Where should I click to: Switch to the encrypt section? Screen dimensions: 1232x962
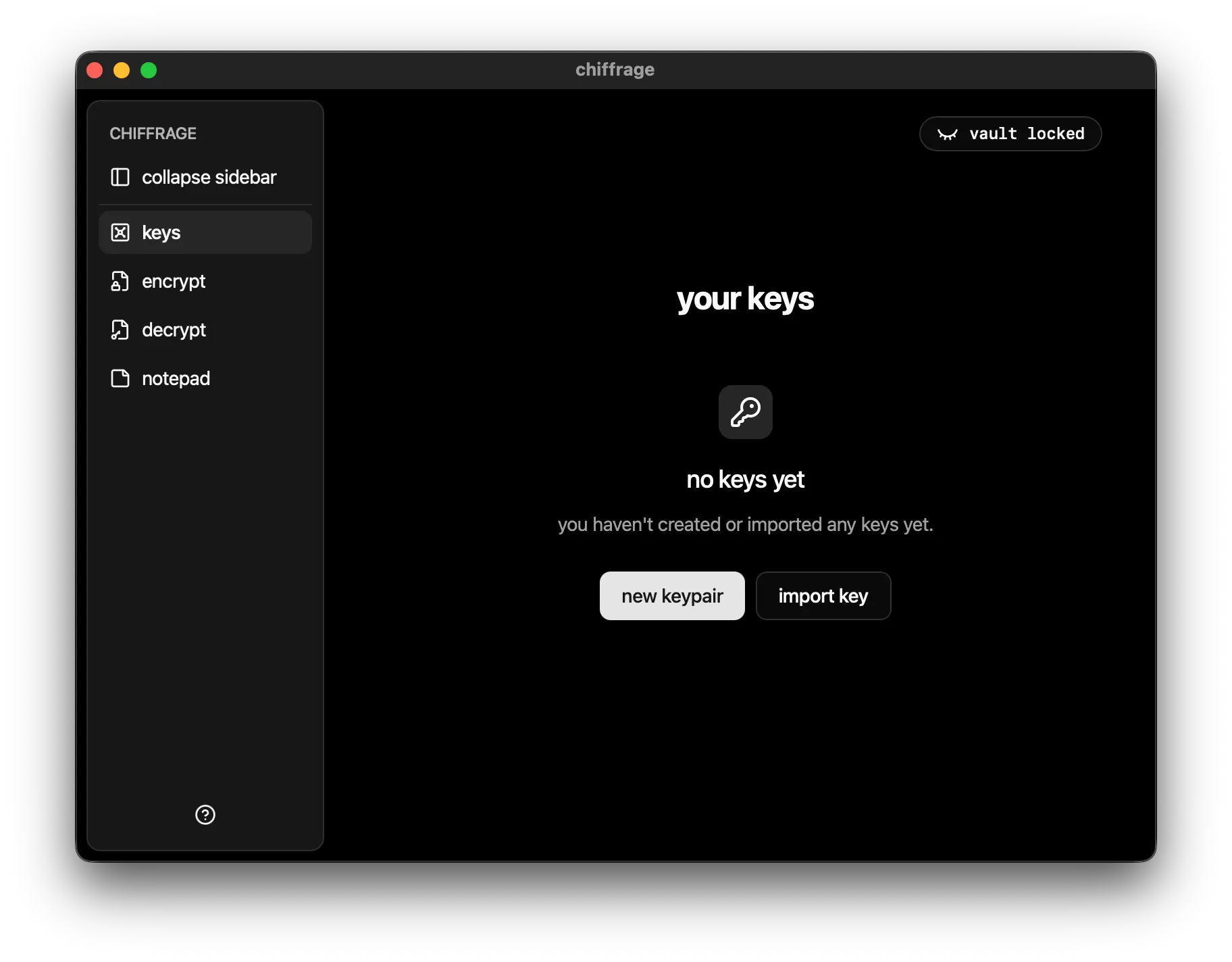tap(205, 281)
